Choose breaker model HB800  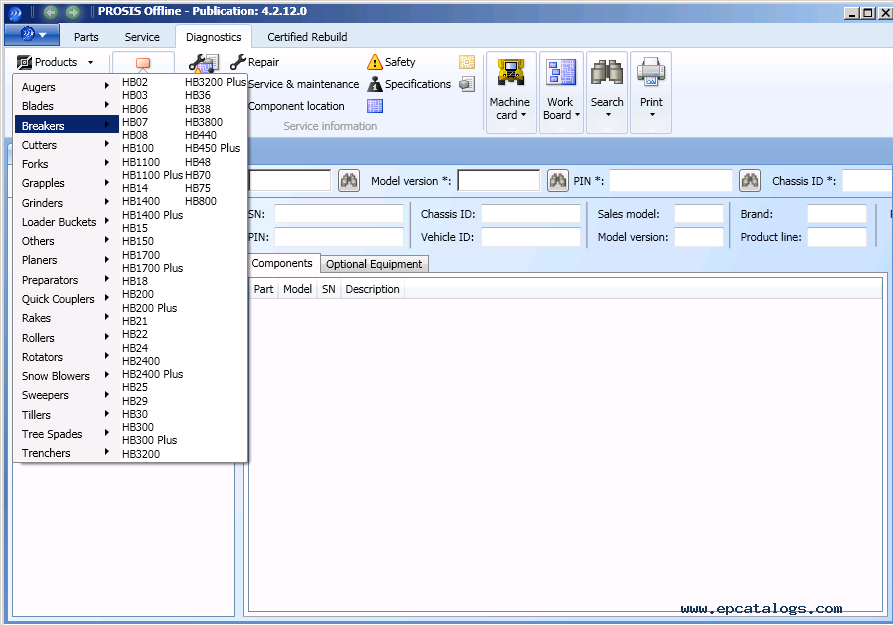[201, 201]
